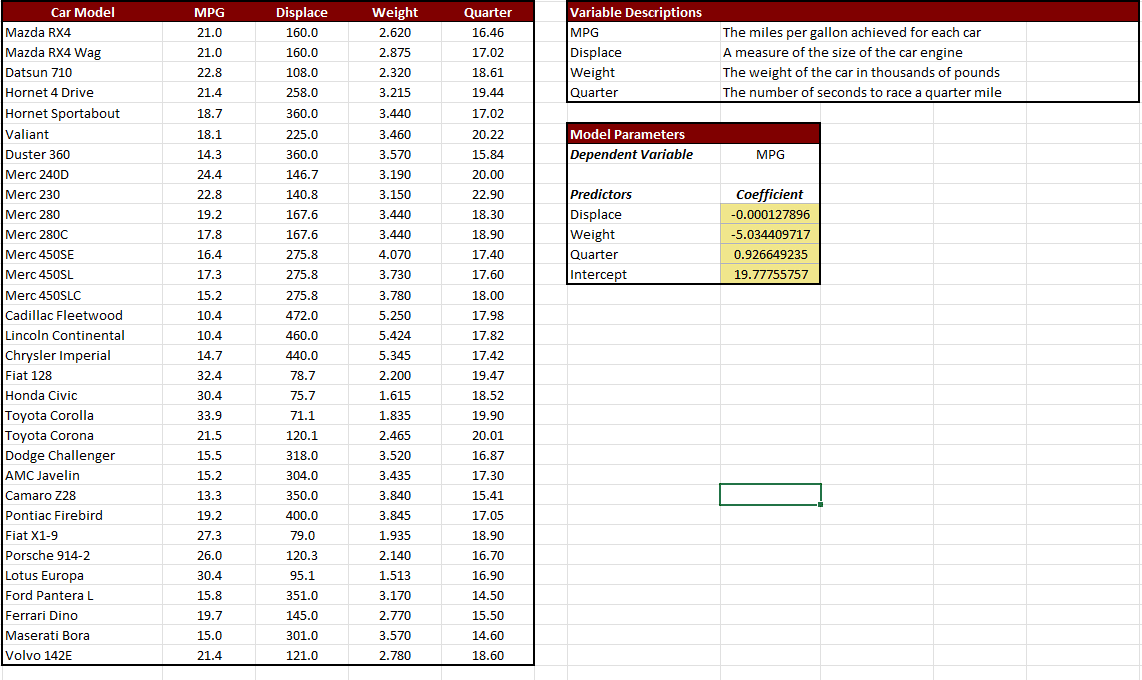This screenshot has height=680, width=1142.
Task: Click the Chrysler Imperial cell
Action: (82, 355)
